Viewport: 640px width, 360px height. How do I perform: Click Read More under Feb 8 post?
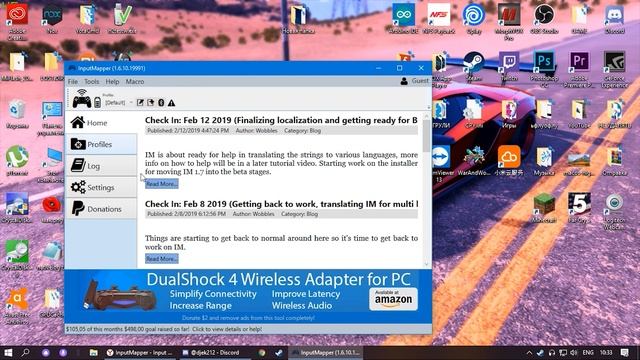pos(162,259)
